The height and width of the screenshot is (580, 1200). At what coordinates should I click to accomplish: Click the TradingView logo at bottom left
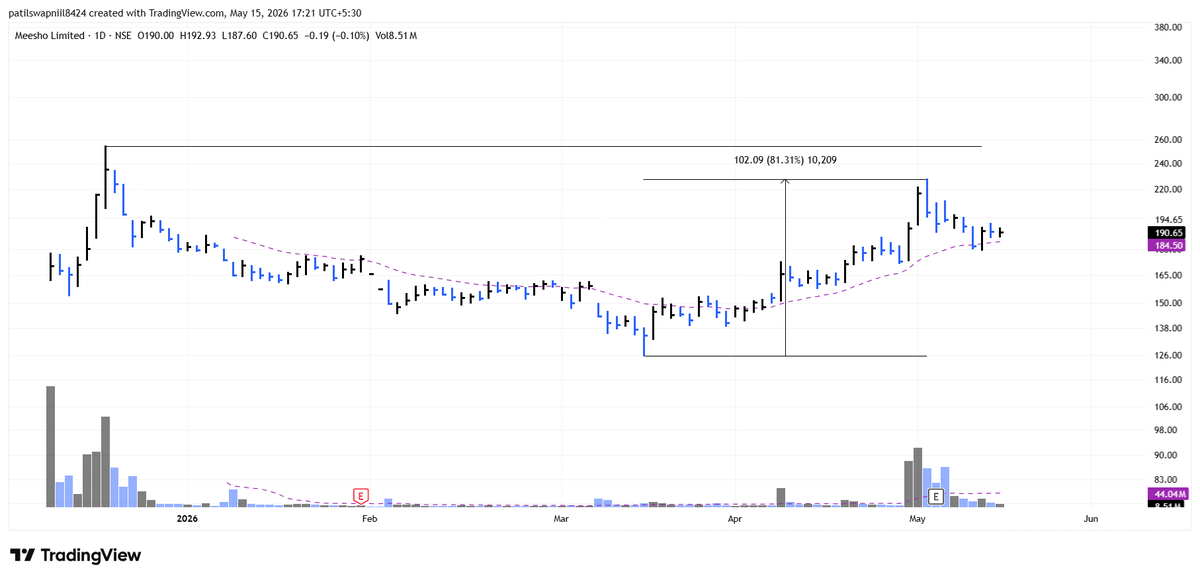coord(76,555)
